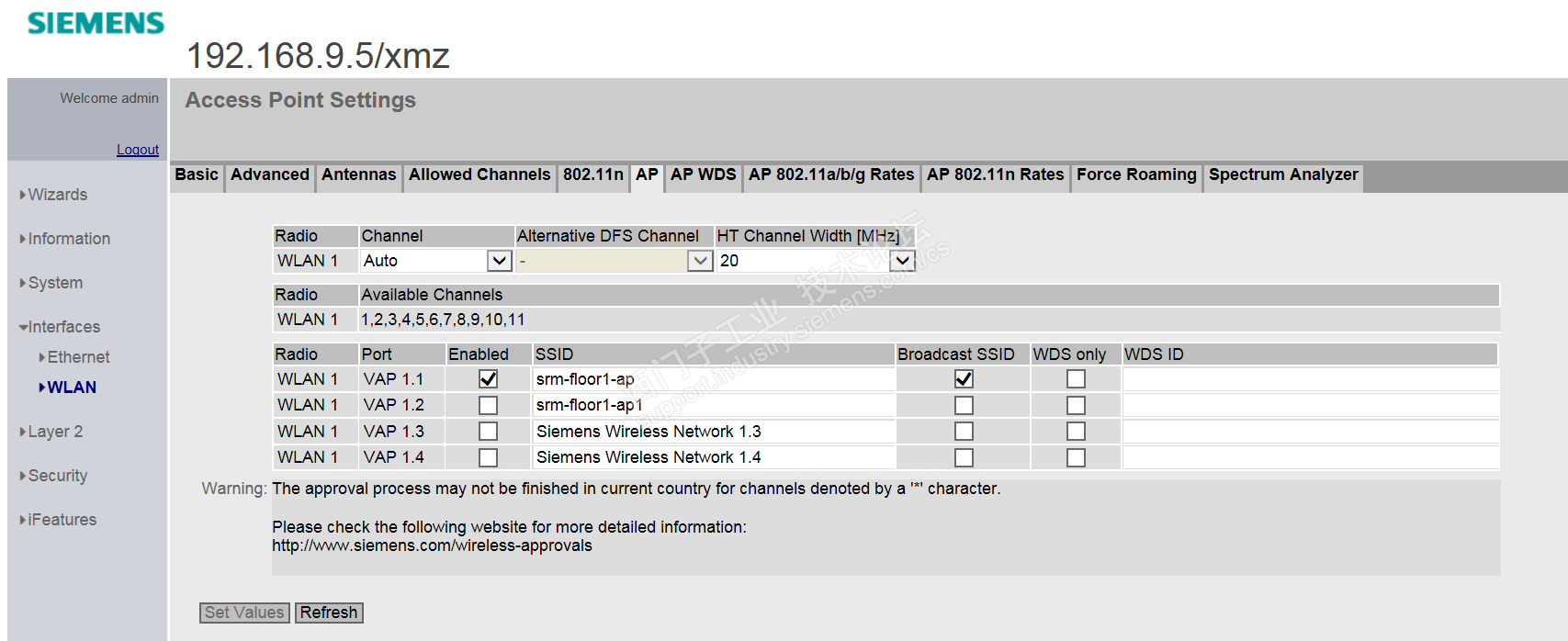This screenshot has width=1568, height=641.
Task: Open the Channel dropdown for WLAN 1
Action: click(x=499, y=261)
